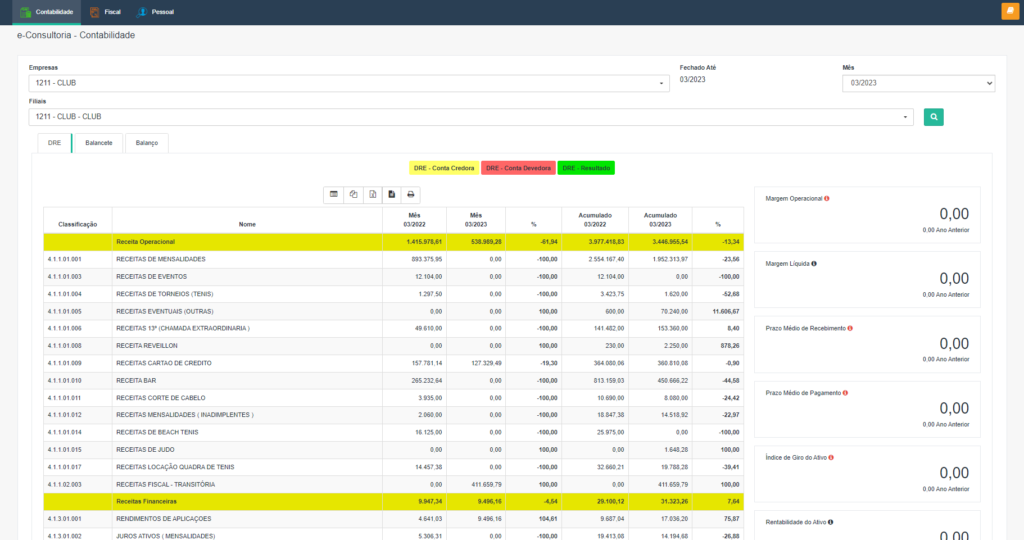Click the green search magnifier button

pos(933,117)
